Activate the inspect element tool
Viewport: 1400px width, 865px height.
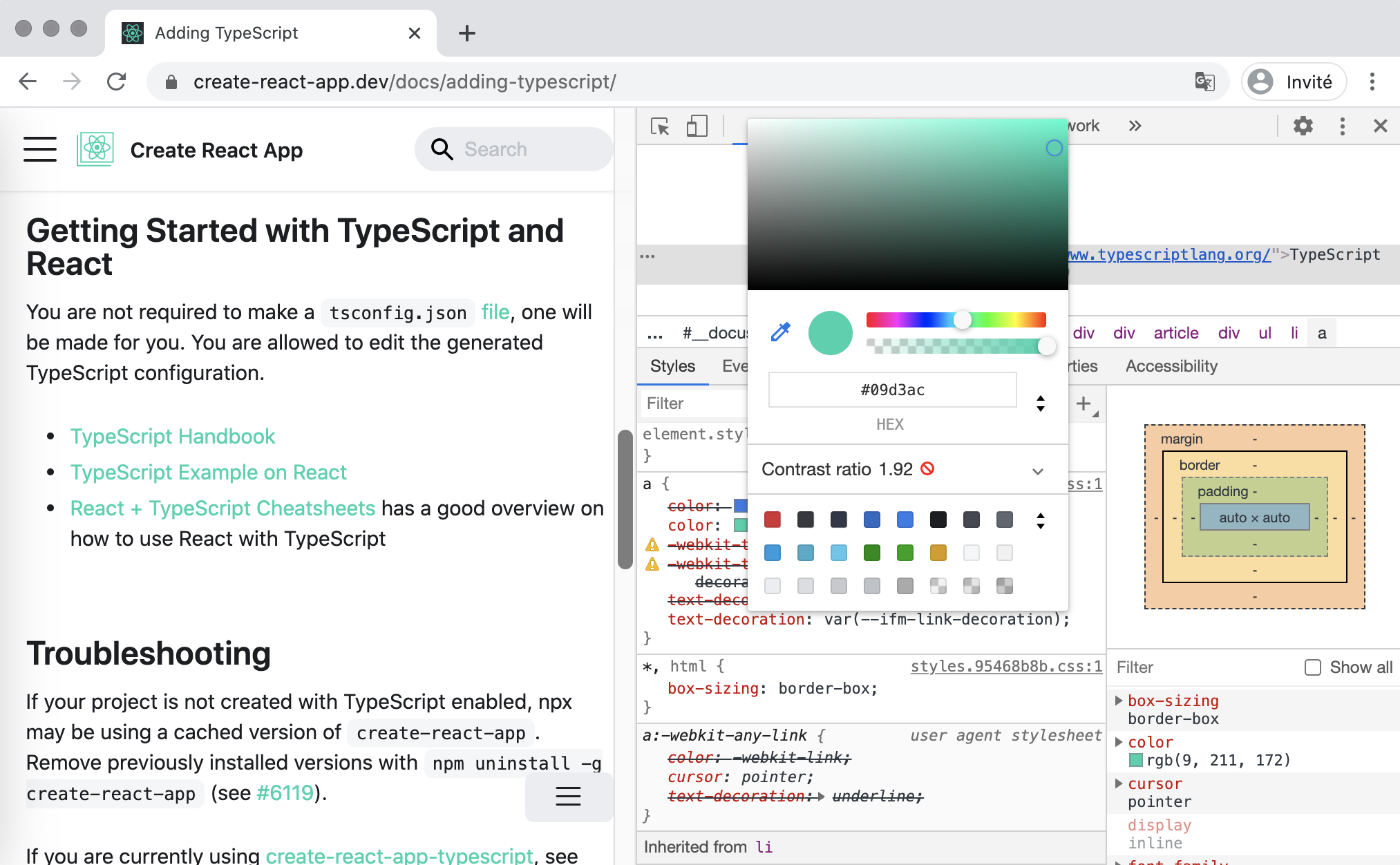[x=660, y=126]
